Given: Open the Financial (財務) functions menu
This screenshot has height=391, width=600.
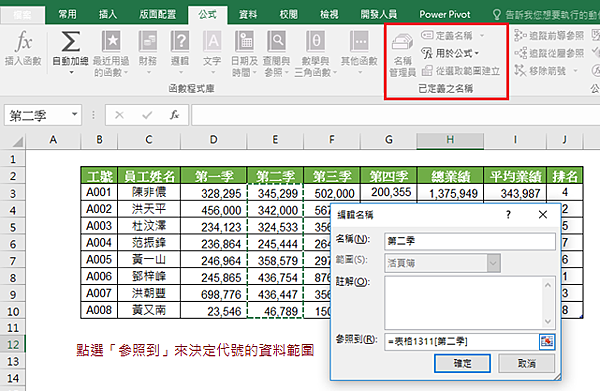Looking at the screenshot, I should point(148,52).
